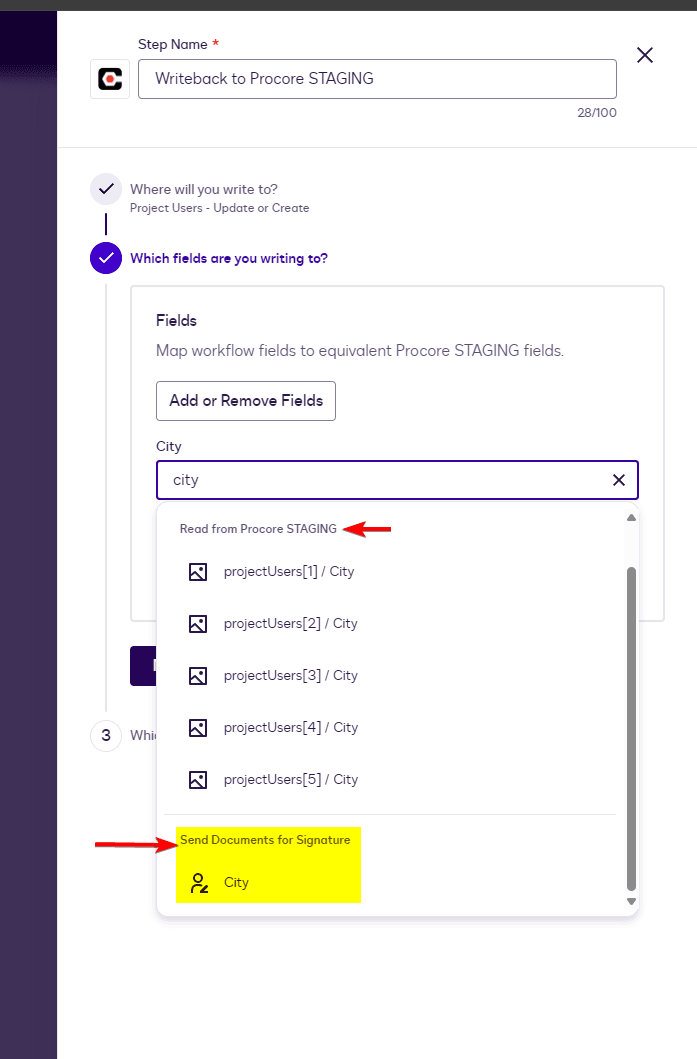
Task: Click Add or Remove Fields button
Action: [246, 401]
